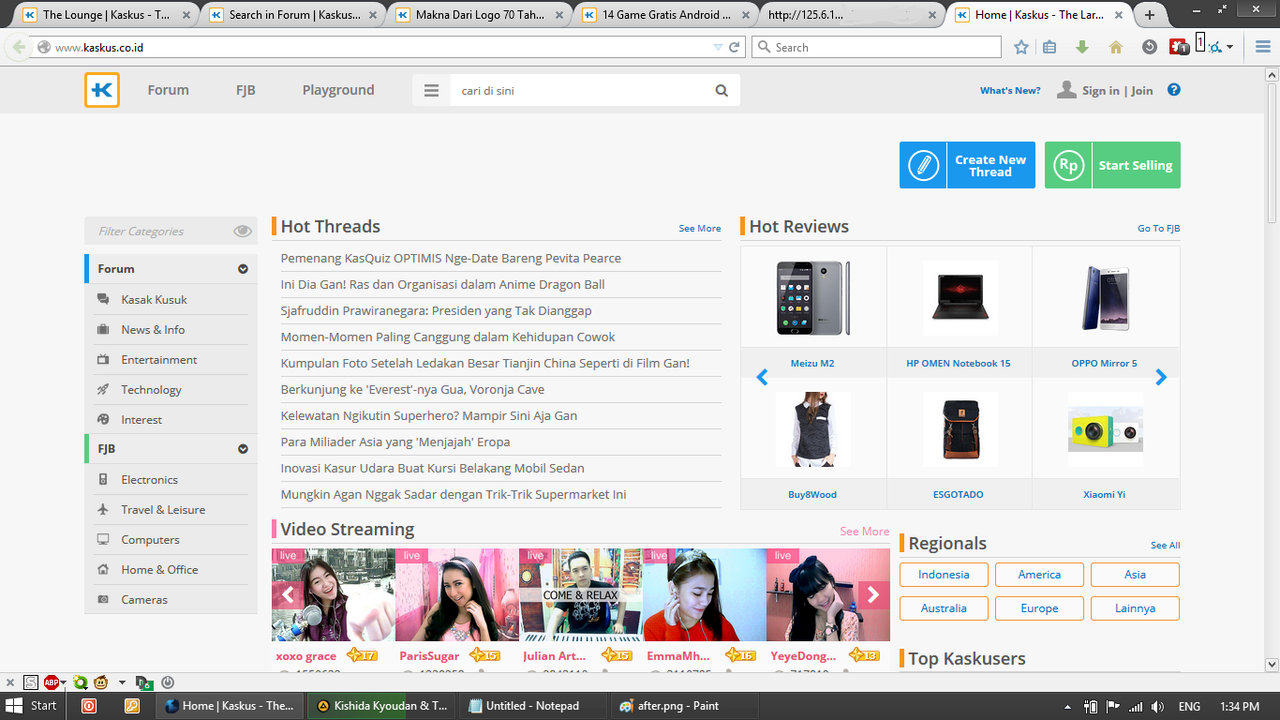The height and width of the screenshot is (720, 1280).
Task: Open thread 'Para Miliader Asia yang Menjajah Eropa'
Action: point(396,441)
